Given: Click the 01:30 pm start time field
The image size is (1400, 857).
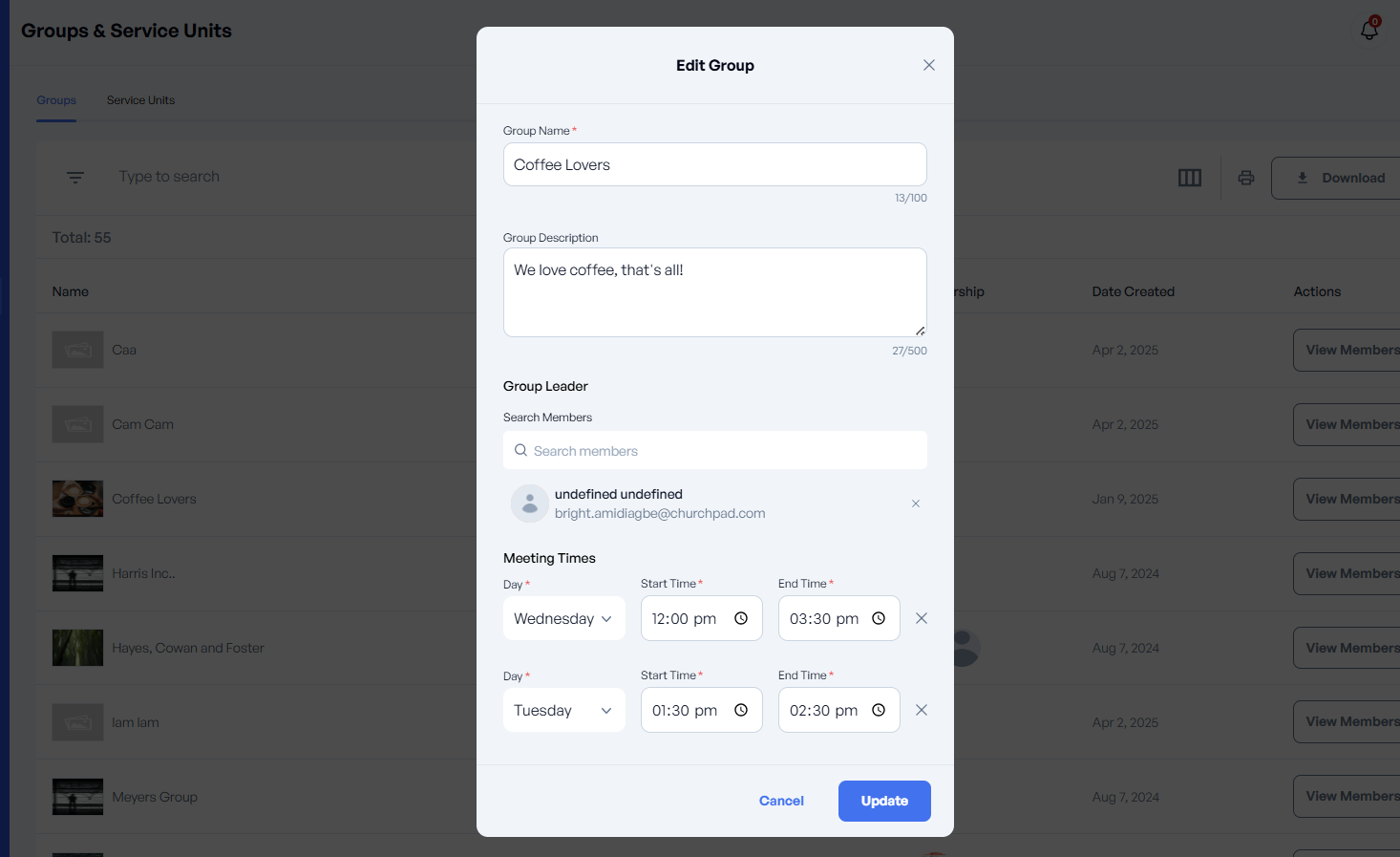Looking at the screenshot, I should [x=685, y=710].
